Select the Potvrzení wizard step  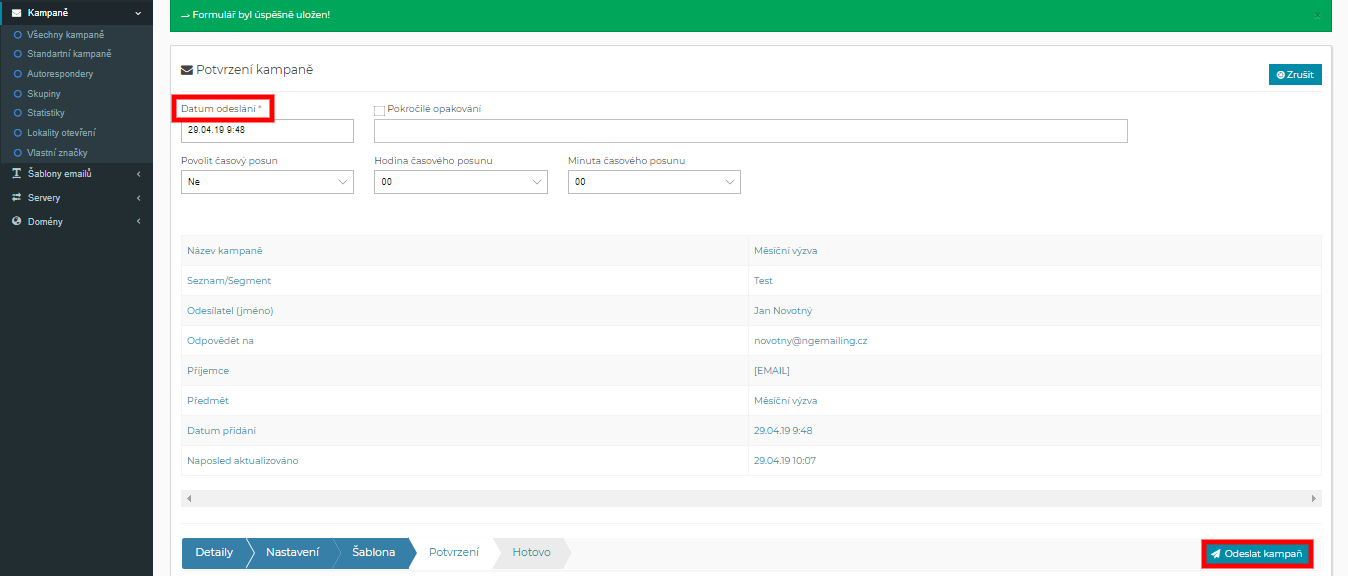pos(453,552)
